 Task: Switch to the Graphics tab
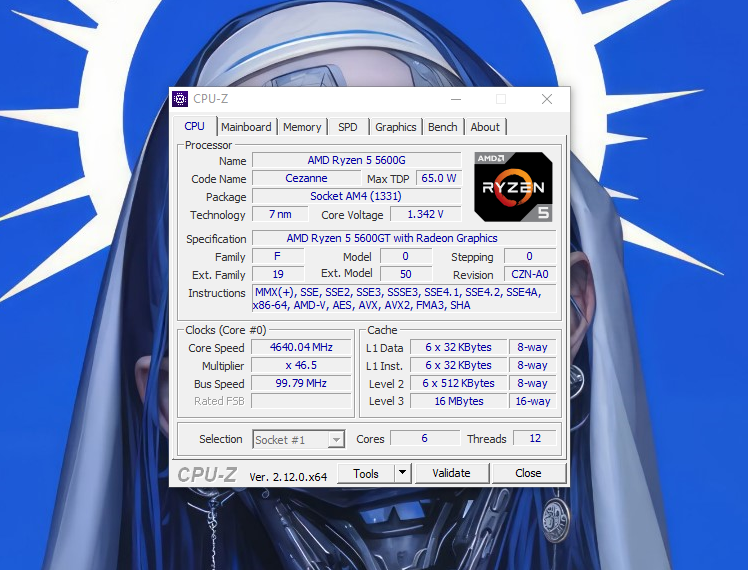click(x=395, y=127)
